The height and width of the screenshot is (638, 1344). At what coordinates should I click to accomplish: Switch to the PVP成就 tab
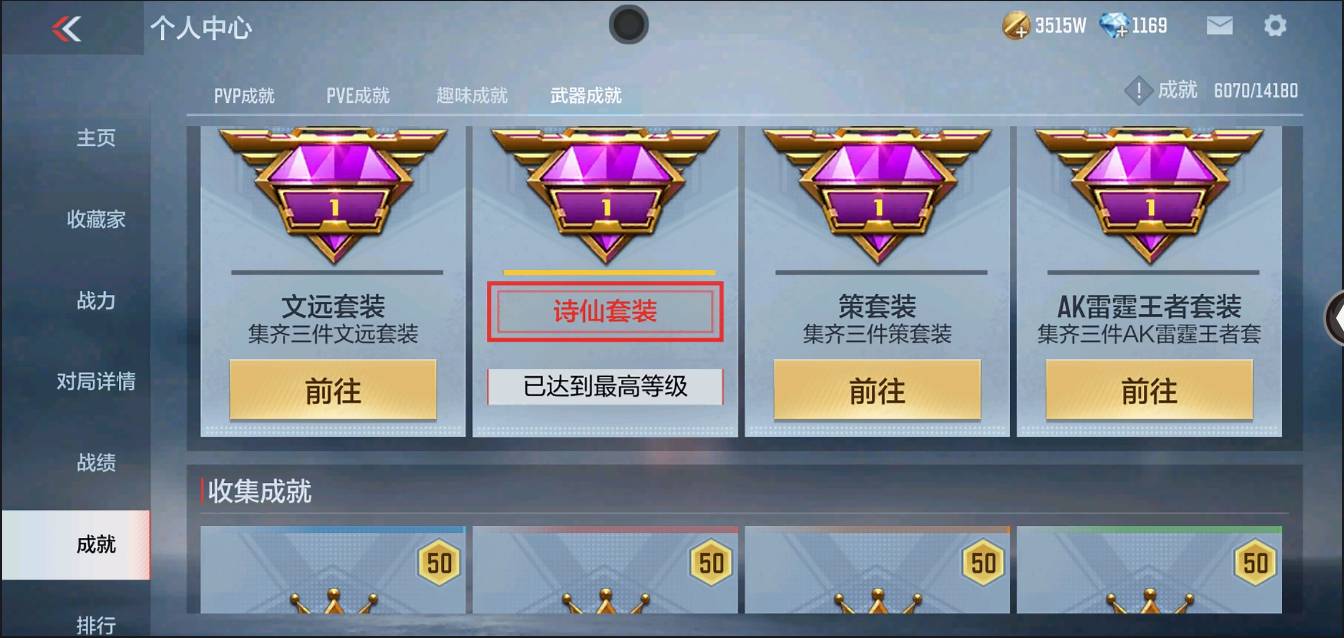244,96
